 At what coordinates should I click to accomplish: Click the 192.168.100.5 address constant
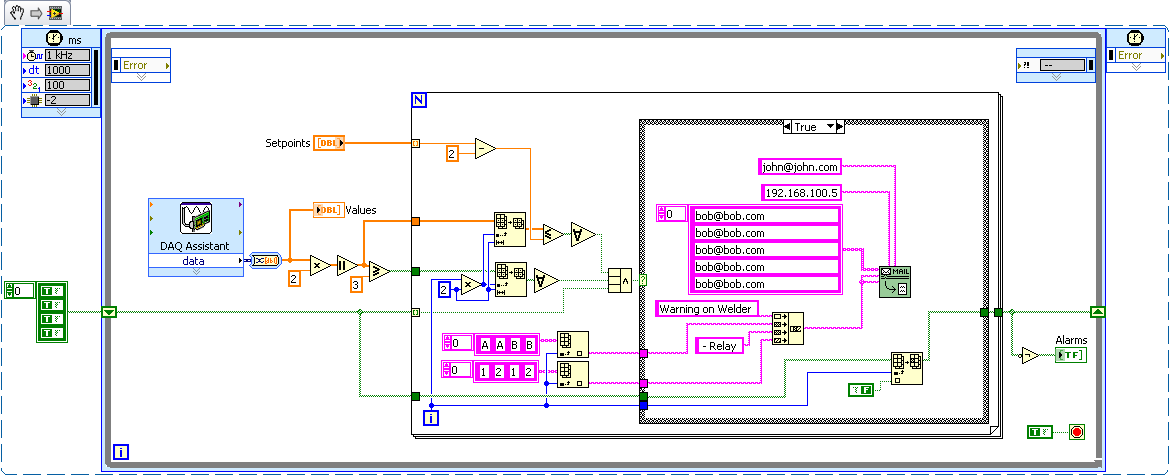point(801,192)
